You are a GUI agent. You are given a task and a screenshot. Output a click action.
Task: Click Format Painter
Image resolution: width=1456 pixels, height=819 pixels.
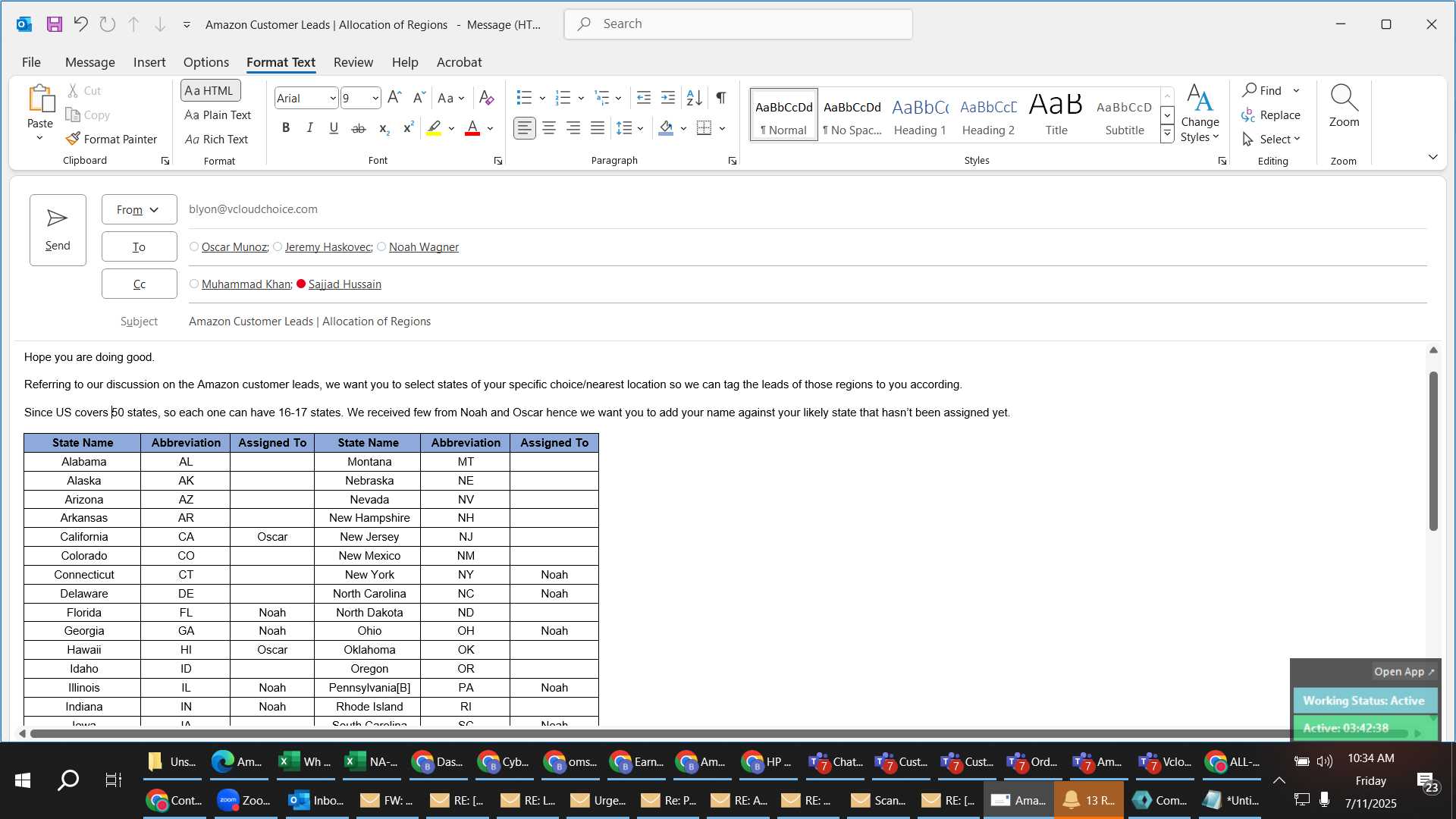(111, 140)
